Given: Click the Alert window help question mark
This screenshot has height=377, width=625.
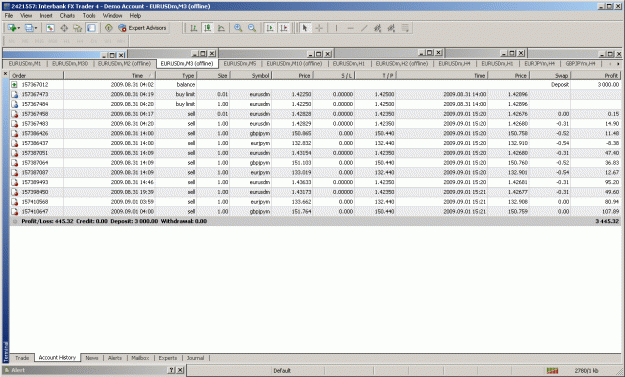Looking at the screenshot, I should 171,370.
